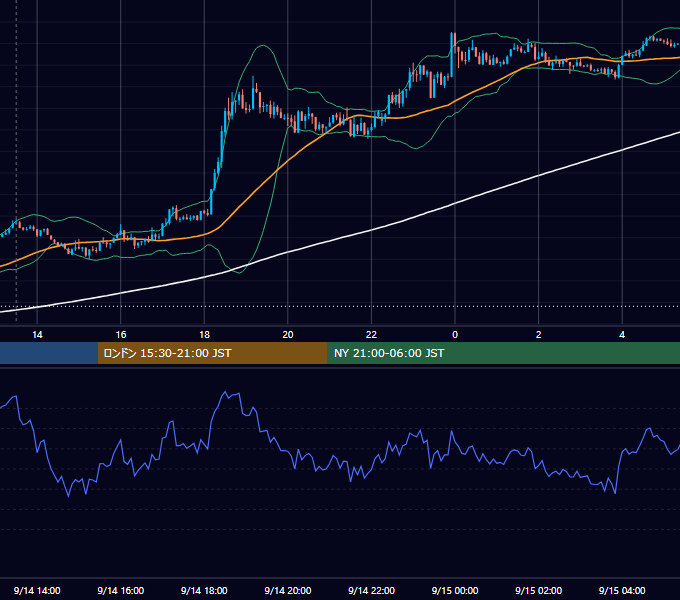Click the 9/14 18:00 date label
The width and height of the screenshot is (680, 600).
coord(204,590)
